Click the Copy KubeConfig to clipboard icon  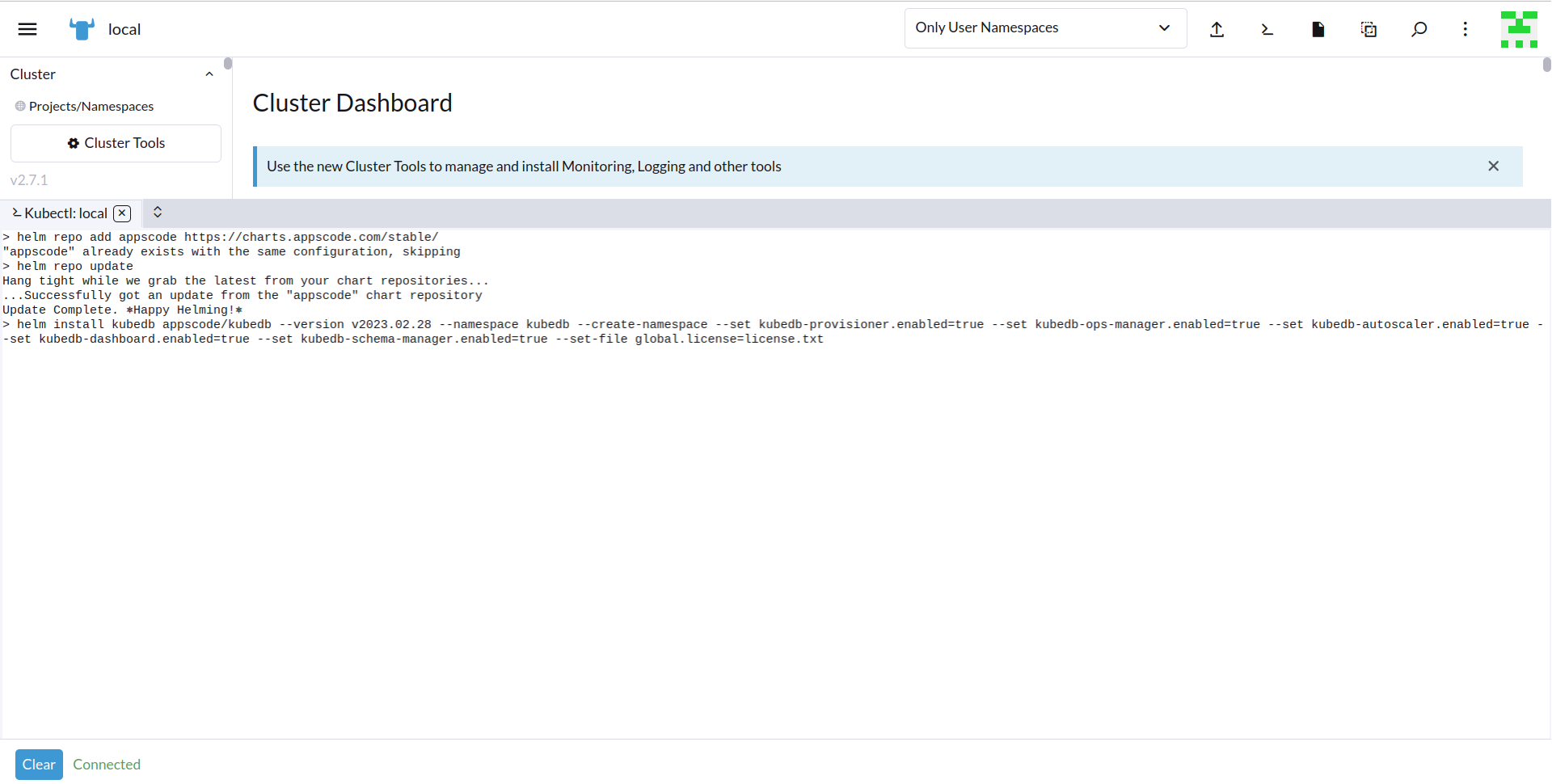click(1369, 29)
